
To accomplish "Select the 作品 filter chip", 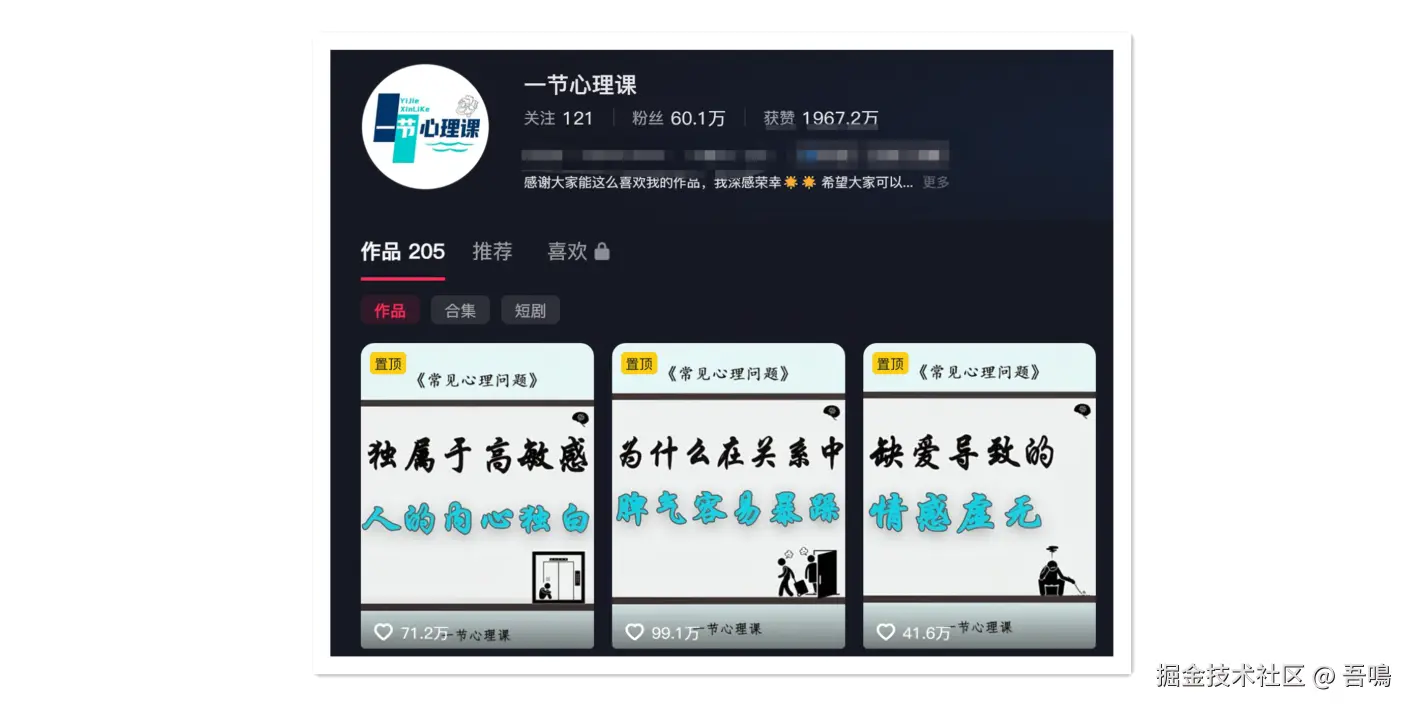I will tap(390, 310).
